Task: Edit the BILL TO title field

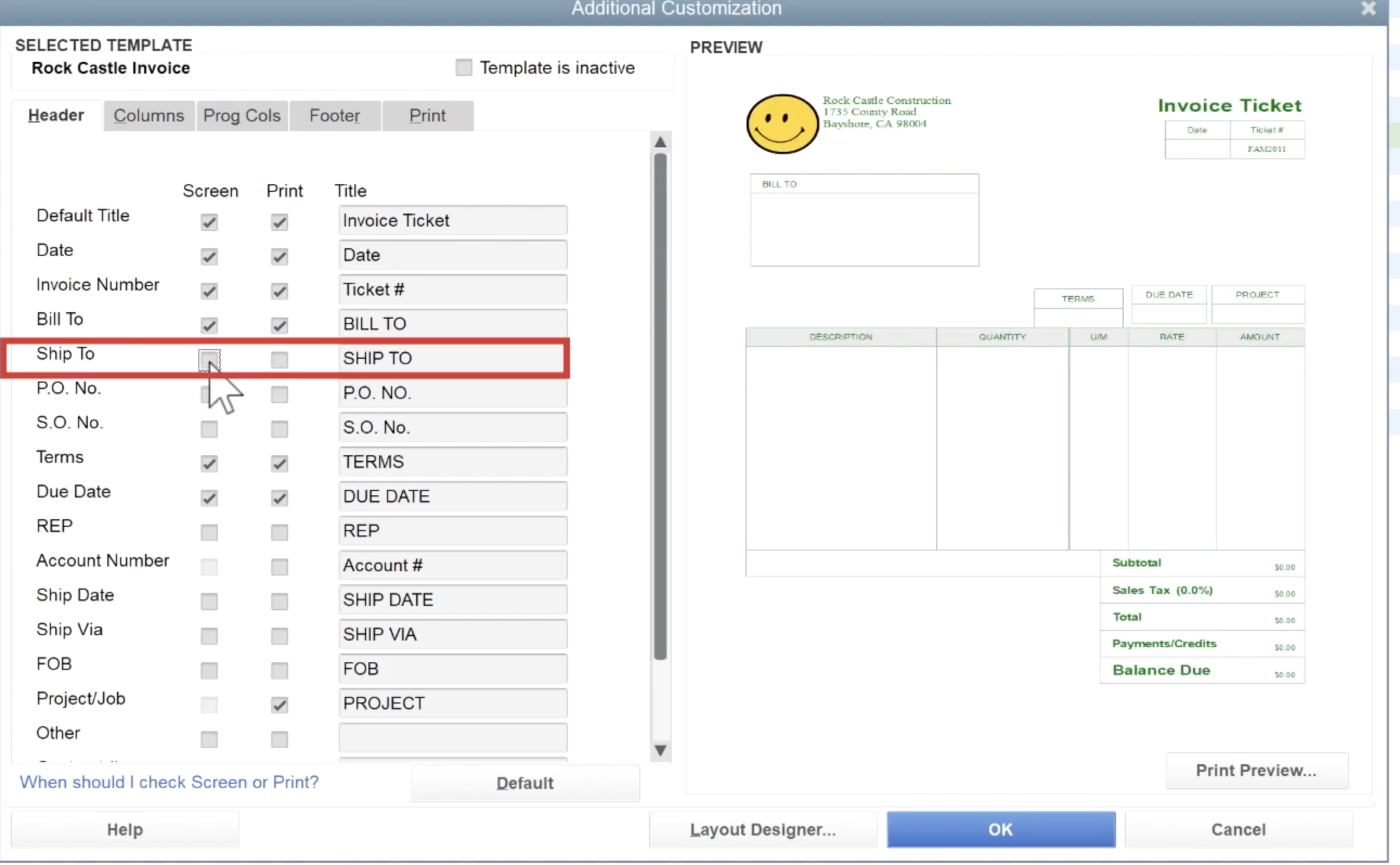Action: coord(453,324)
